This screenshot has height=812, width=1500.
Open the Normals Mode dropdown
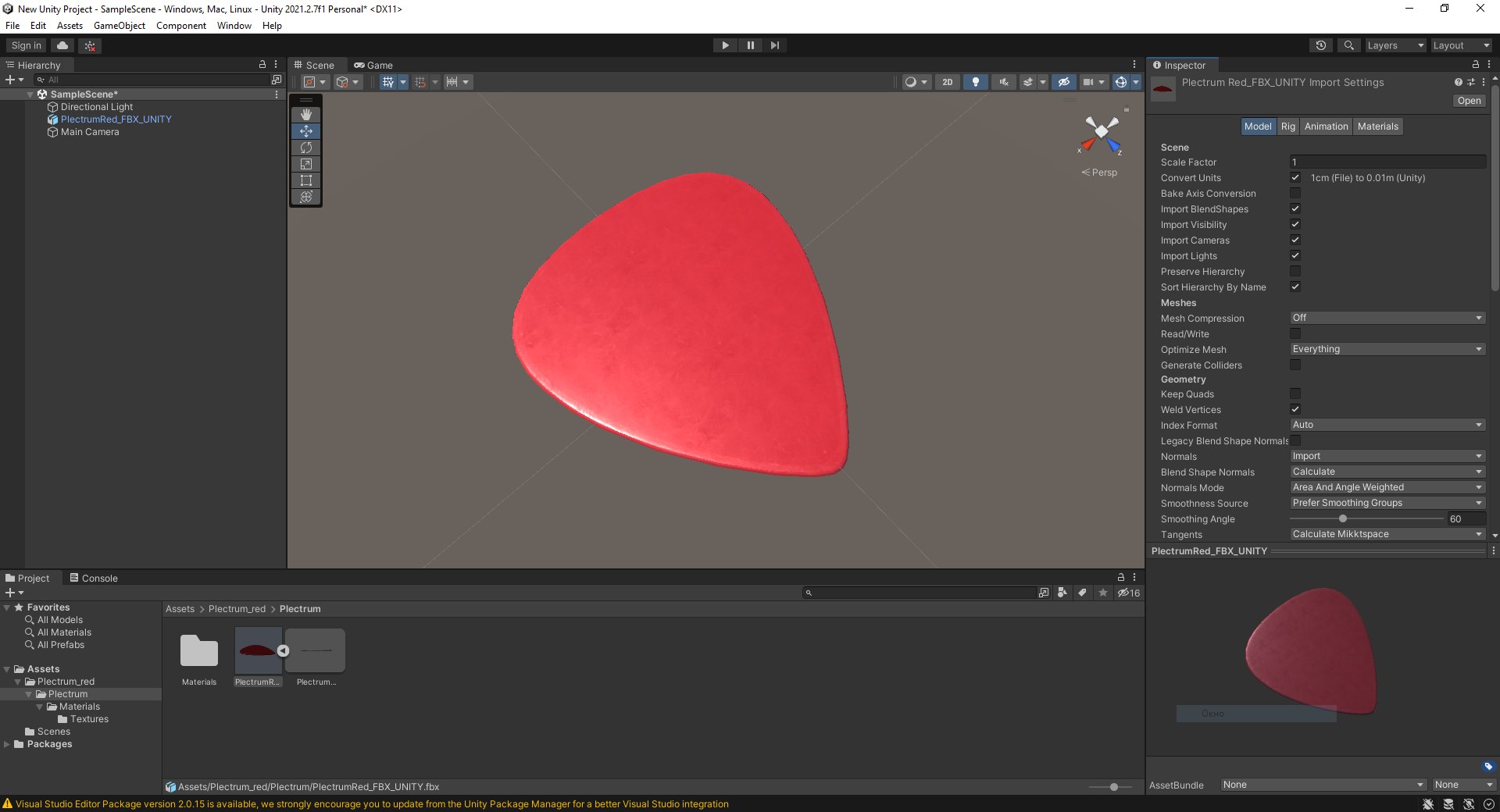pyautogui.click(x=1387, y=487)
